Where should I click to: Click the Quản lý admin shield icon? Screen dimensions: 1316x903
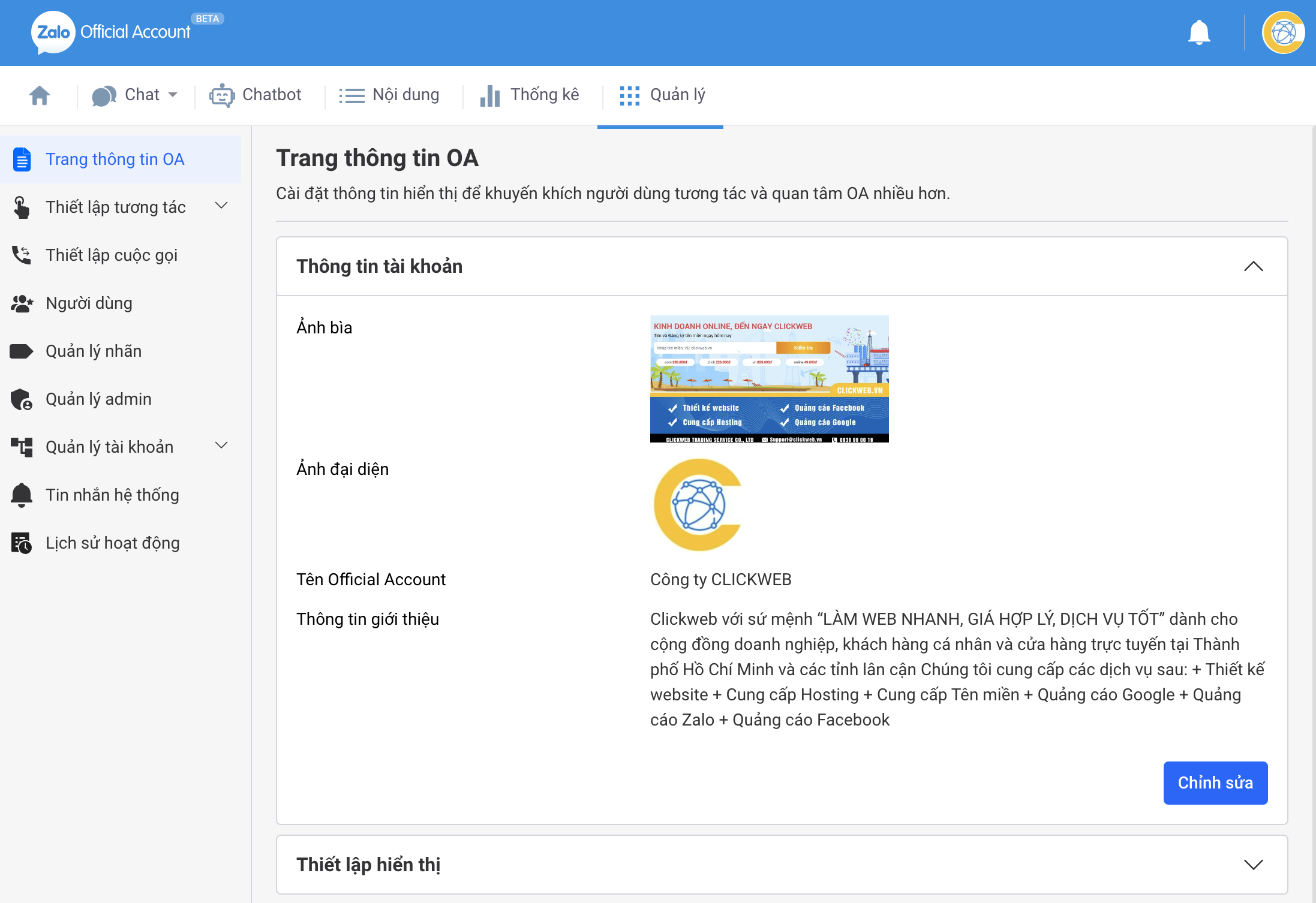click(22, 399)
